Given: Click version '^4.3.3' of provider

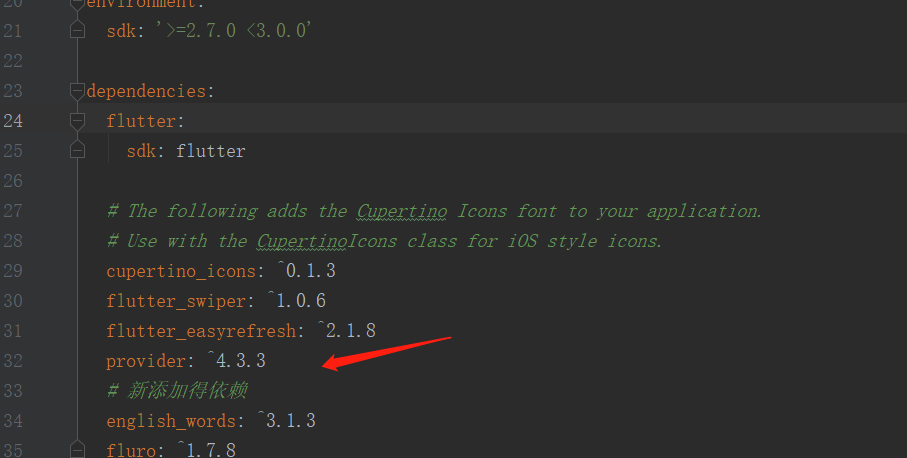Looking at the screenshot, I should pyautogui.click(x=236, y=361).
